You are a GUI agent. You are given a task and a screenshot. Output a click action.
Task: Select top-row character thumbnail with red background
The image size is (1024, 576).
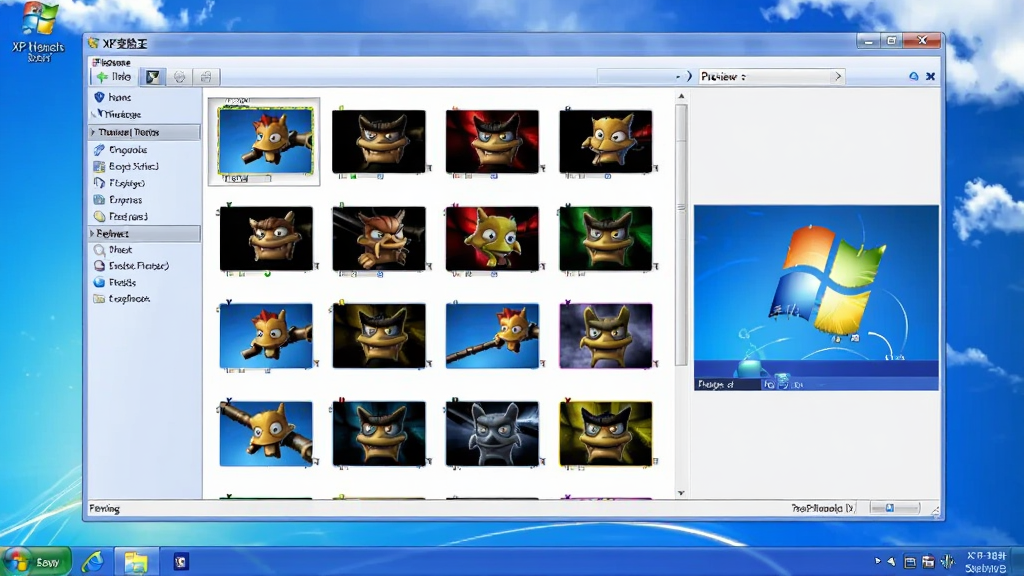[492, 142]
